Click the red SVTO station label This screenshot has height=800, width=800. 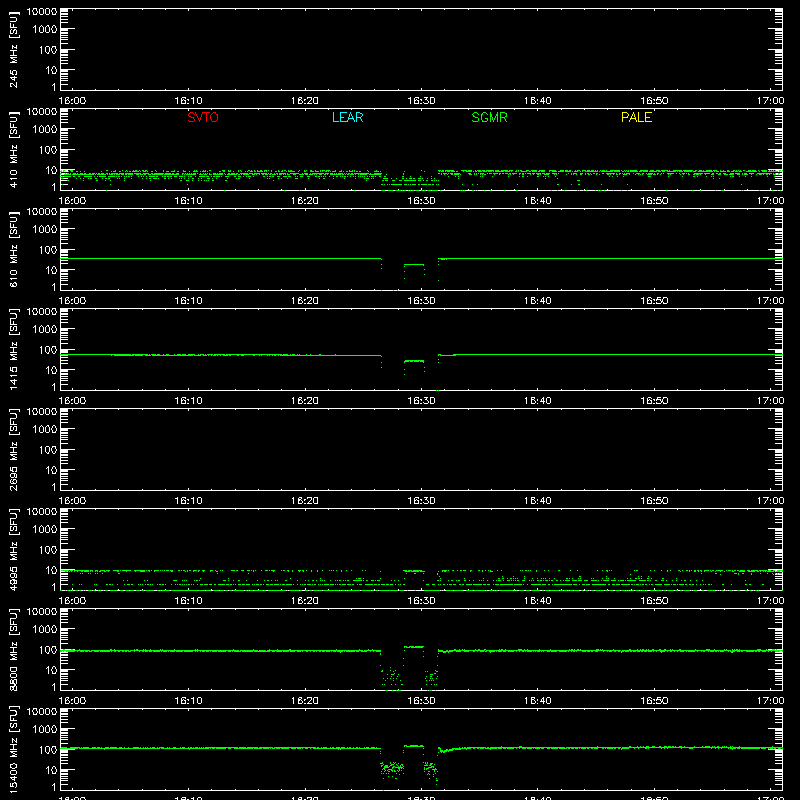[x=203, y=117]
